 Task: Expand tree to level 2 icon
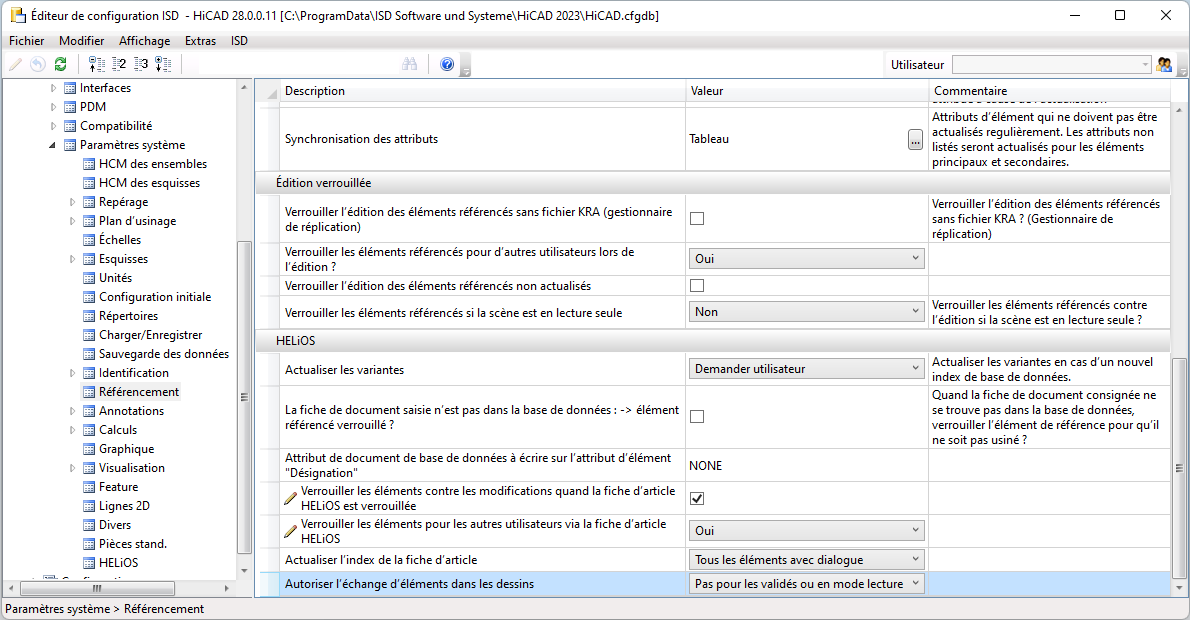(119, 65)
